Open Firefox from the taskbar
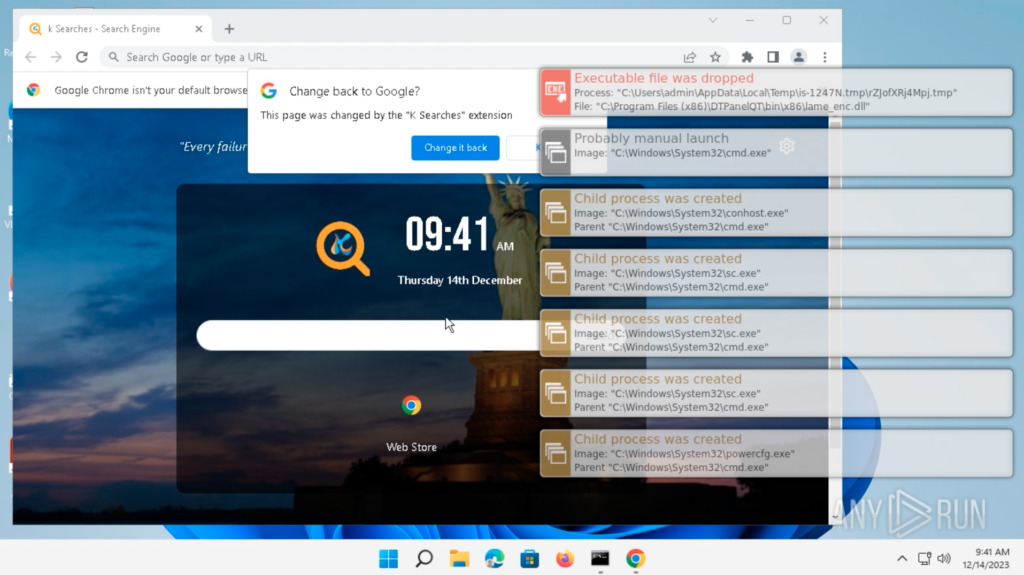This screenshot has width=1024, height=575. tap(565, 558)
